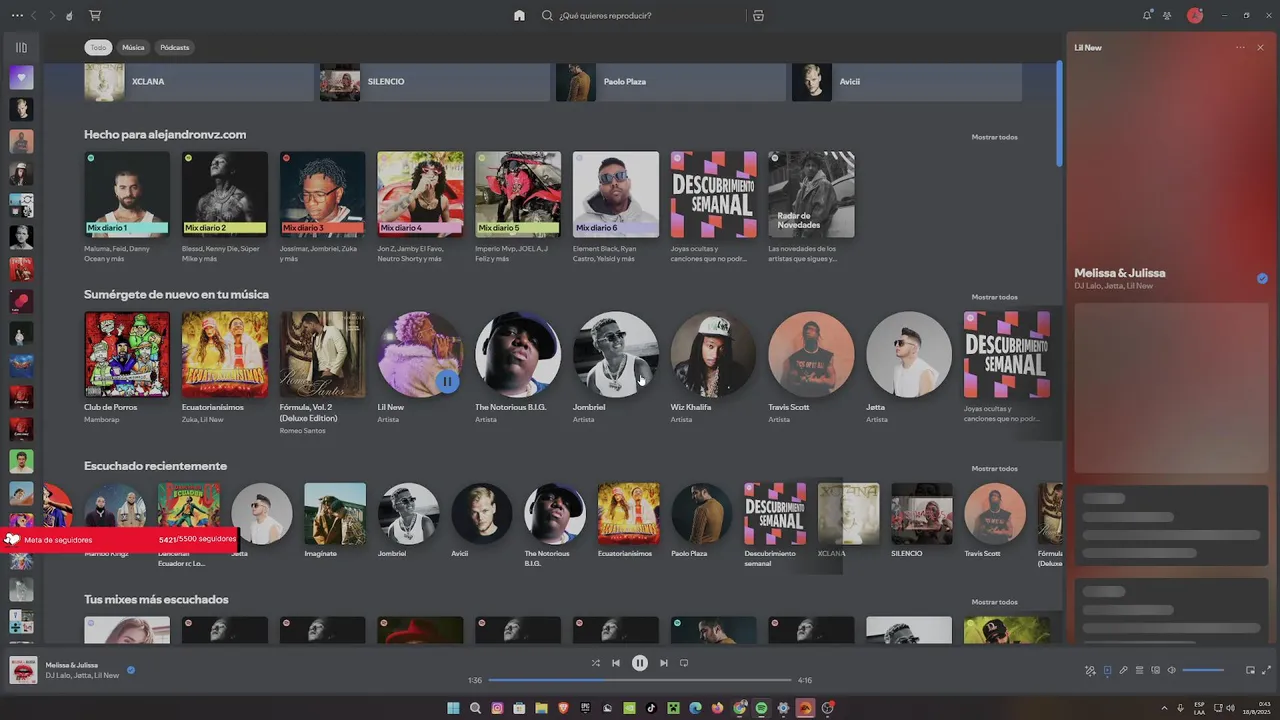Open connect to a device icon
1280x720 pixels.
pyautogui.click(x=1155, y=670)
